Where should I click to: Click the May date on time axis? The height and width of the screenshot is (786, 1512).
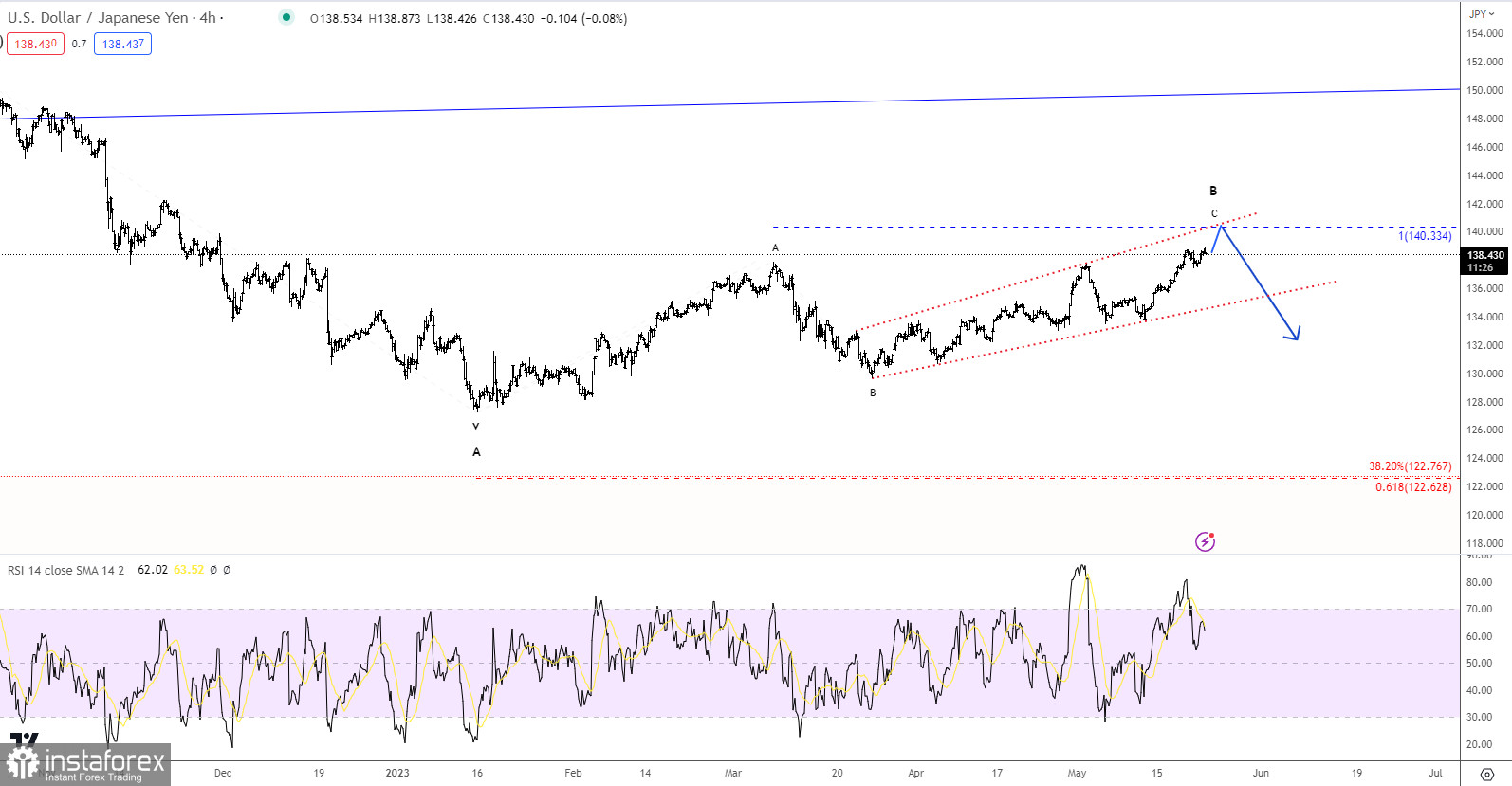click(1077, 773)
